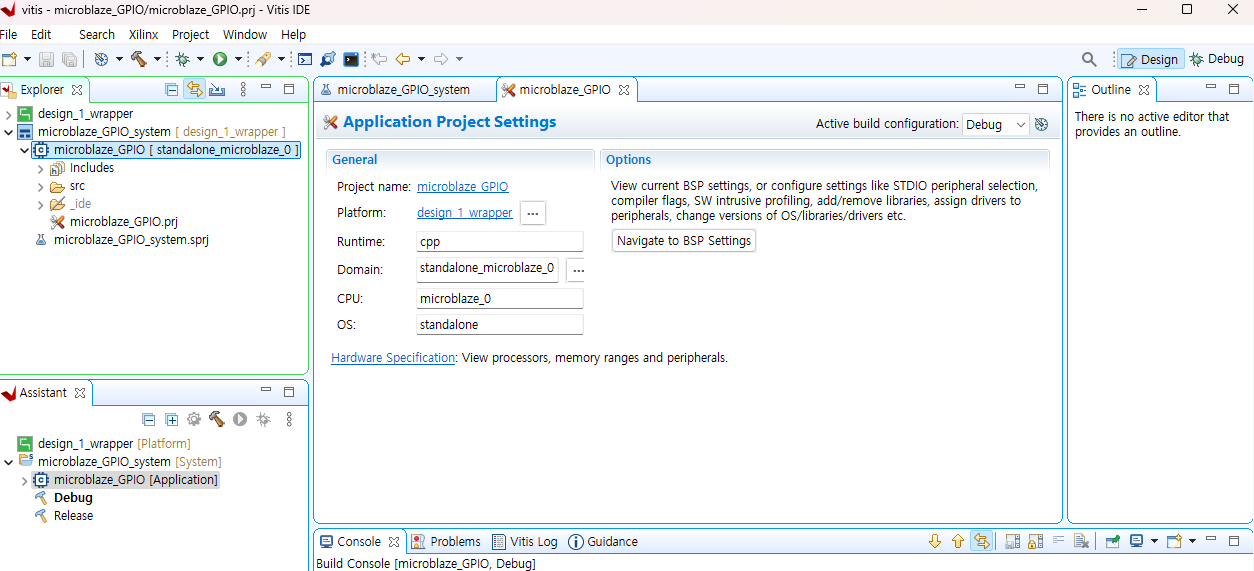1254x571 pixels.
Task: Expand microblaze_GPIO [Application] in Assistant
Action: (x=25, y=481)
